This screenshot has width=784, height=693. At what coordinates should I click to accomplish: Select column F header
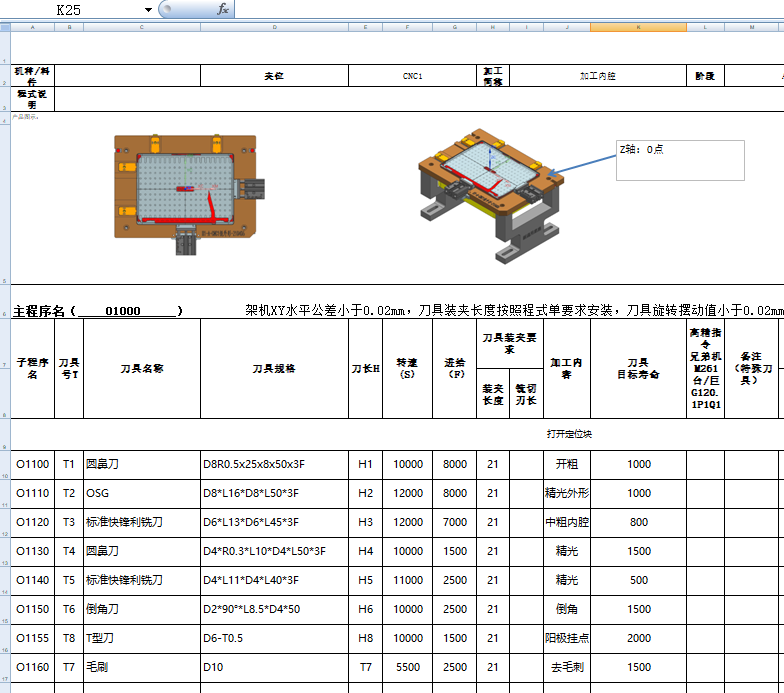pos(407,27)
